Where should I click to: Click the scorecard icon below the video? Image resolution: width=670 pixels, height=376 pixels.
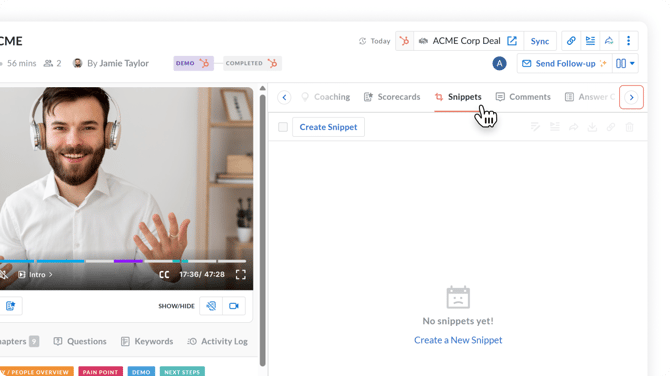coord(10,306)
